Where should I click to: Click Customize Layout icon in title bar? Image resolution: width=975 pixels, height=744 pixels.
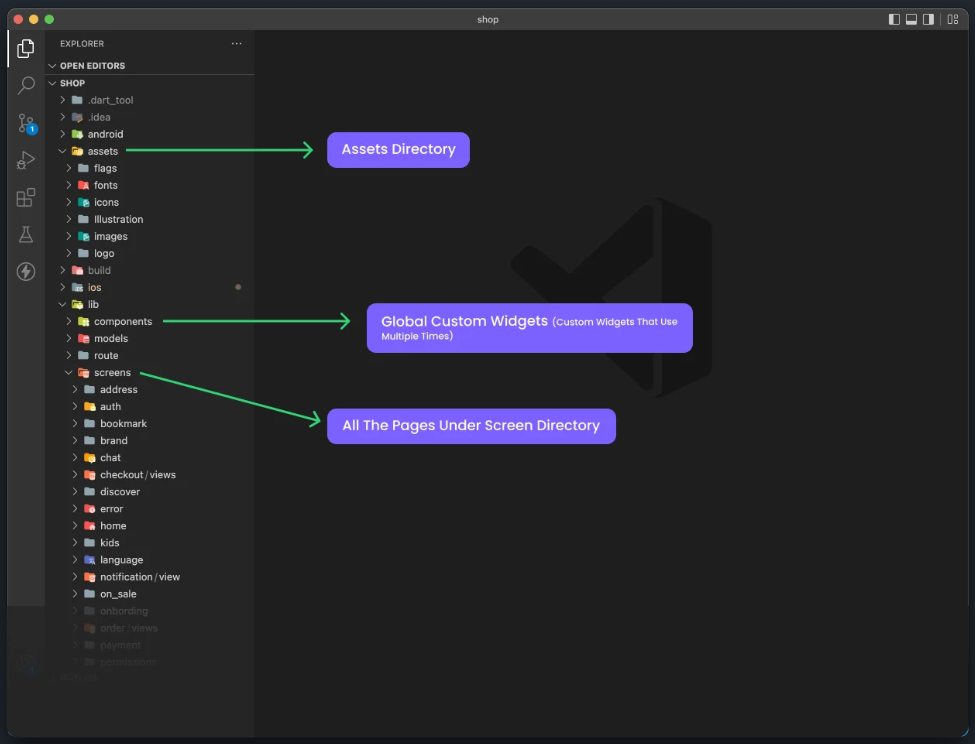(x=953, y=19)
